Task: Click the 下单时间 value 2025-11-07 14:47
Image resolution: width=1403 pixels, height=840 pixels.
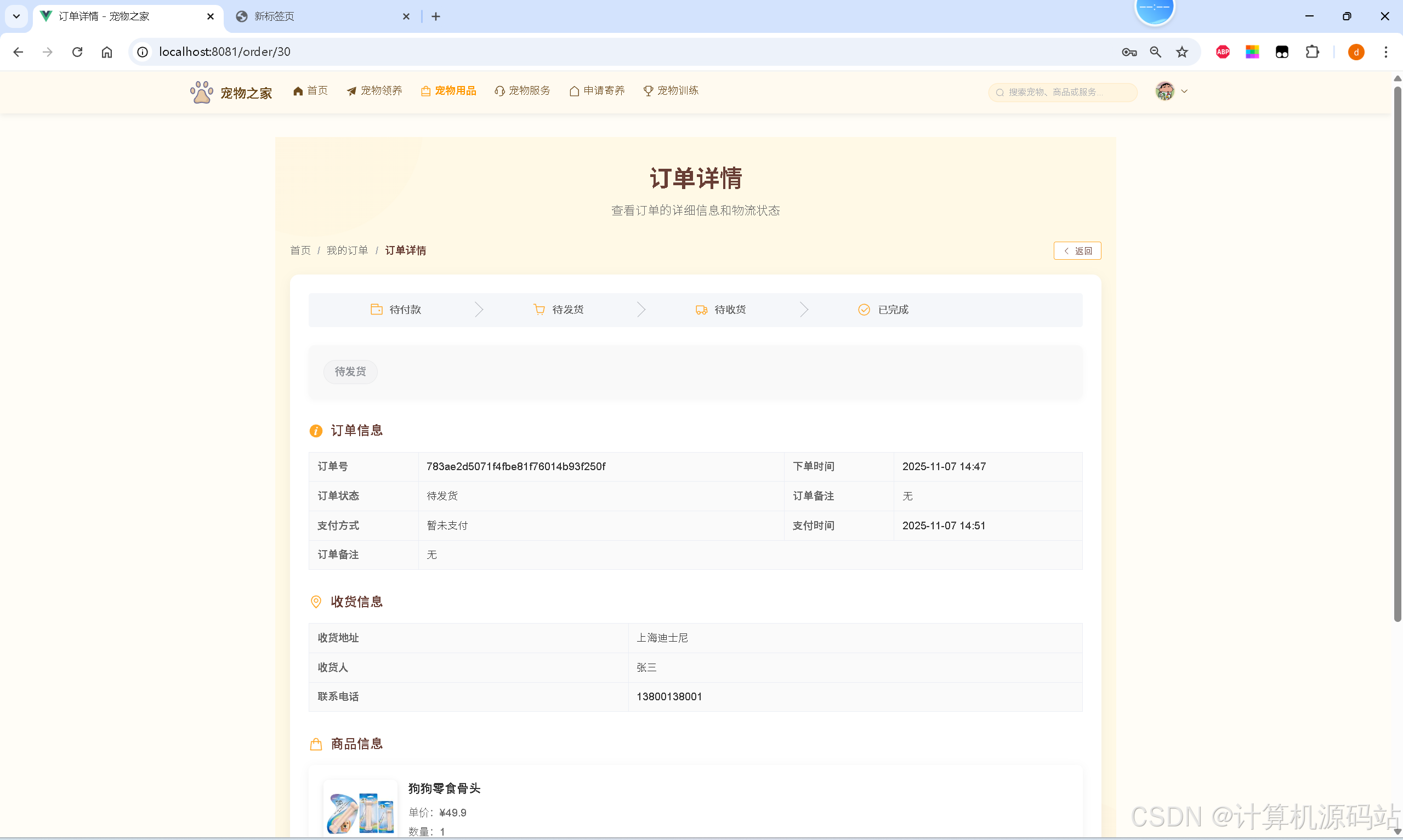Action: coord(944,466)
